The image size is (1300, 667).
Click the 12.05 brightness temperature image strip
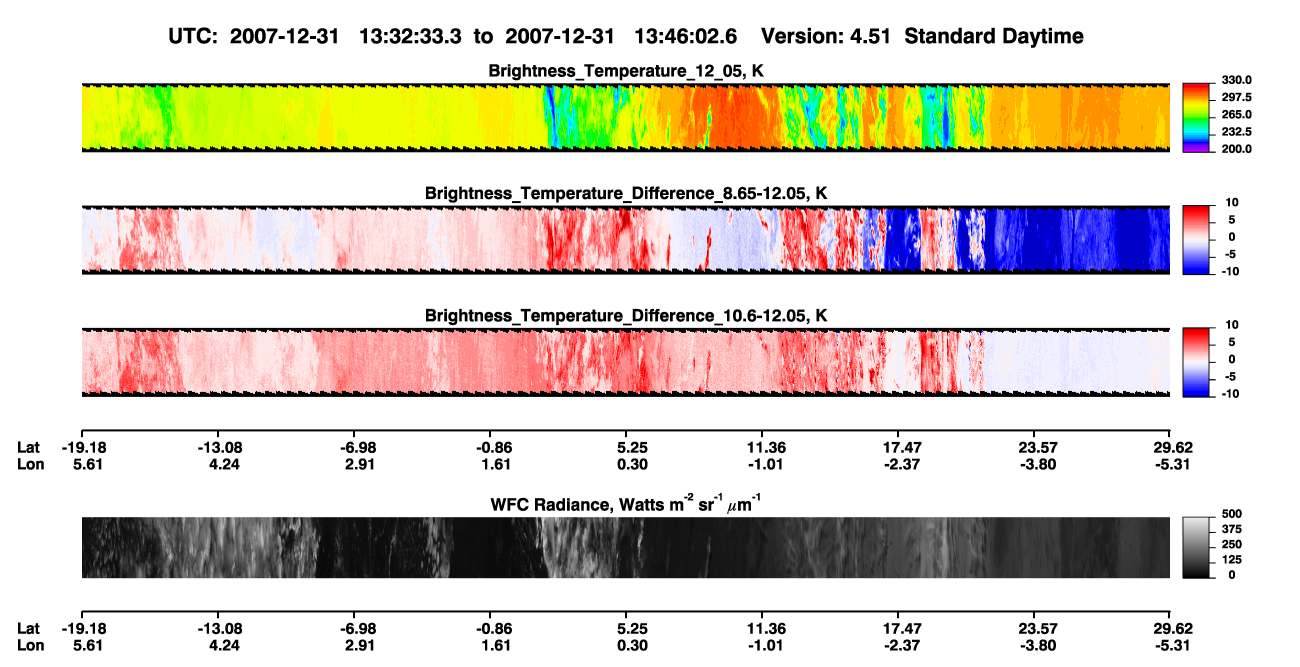625,118
